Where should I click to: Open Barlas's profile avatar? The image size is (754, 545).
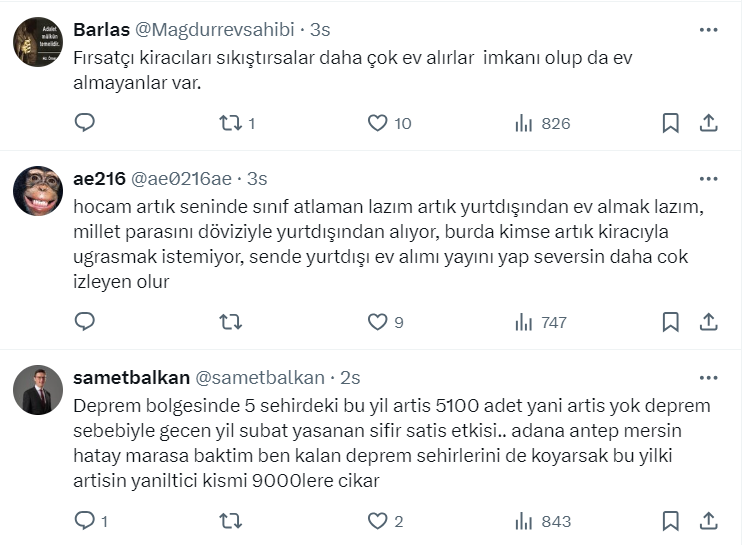(x=38, y=42)
